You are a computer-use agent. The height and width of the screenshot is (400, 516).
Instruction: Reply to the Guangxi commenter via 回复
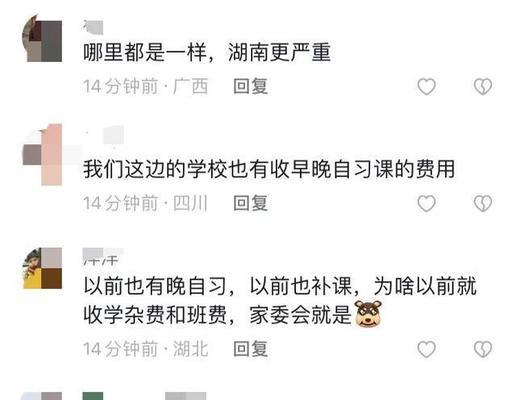(x=250, y=86)
